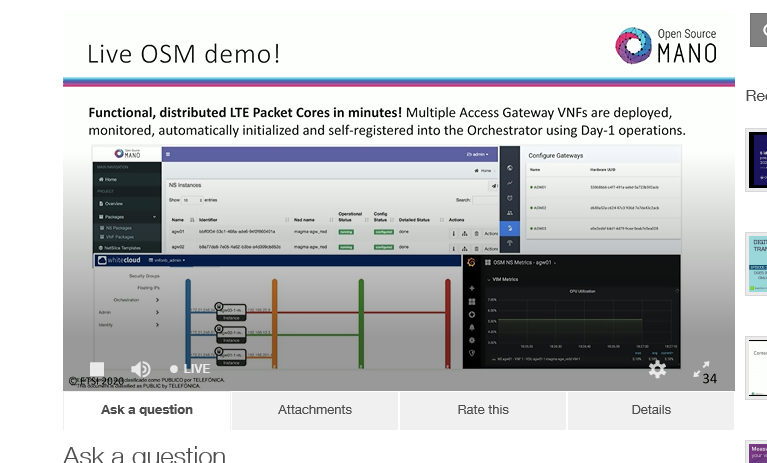Click the Grafana logo icon
Viewport: 767px width, 463px height.
(472, 263)
